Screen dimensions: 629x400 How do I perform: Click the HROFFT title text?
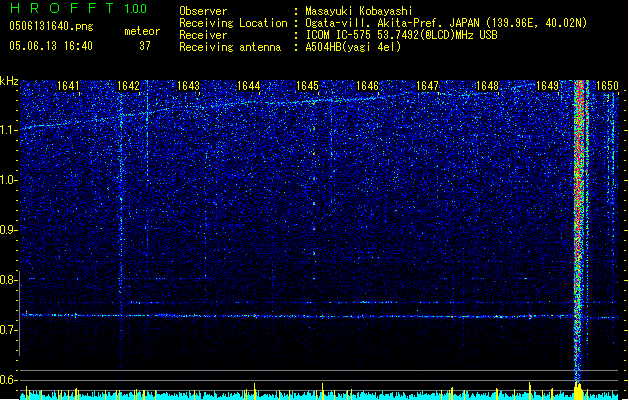point(61,8)
